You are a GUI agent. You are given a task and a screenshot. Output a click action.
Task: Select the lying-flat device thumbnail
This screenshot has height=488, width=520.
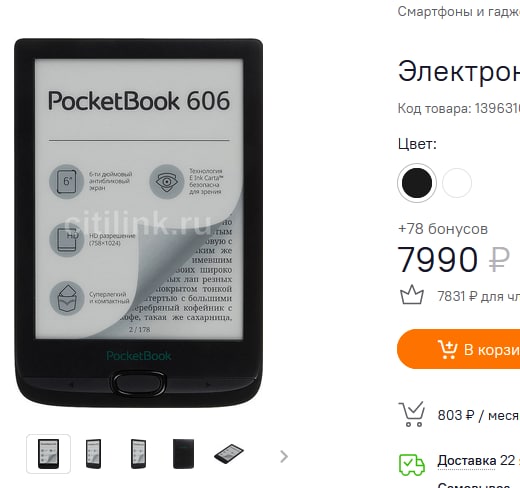tap(229, 454)
